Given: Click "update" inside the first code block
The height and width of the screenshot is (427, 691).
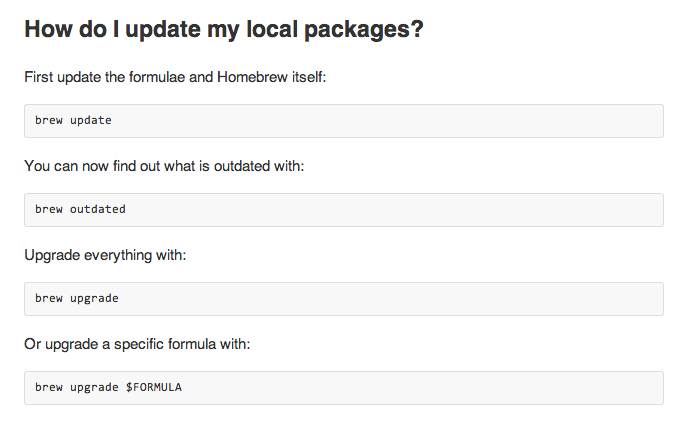Looking at the screenshot, I should point(91,120).
